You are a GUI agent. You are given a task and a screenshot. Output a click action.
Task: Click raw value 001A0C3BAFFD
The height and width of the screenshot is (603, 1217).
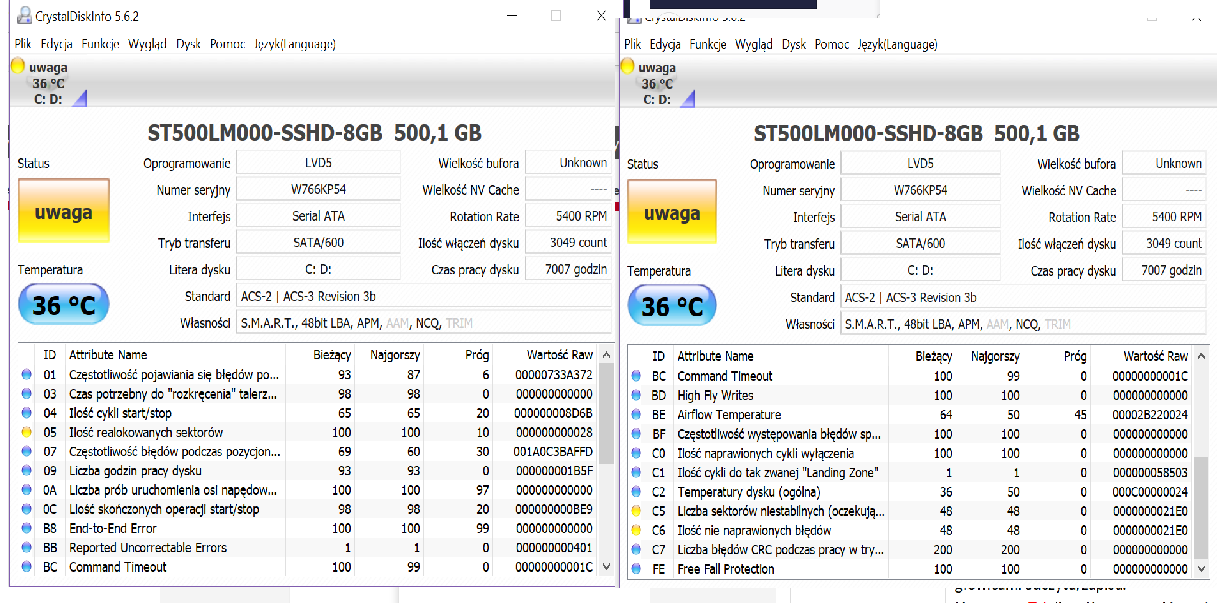554,452
